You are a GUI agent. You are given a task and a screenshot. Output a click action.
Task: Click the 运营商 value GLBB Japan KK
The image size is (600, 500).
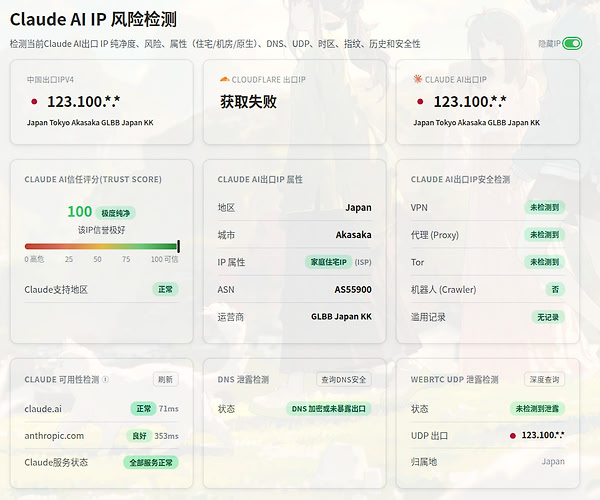pyautogui.click(x=341, y=317)
